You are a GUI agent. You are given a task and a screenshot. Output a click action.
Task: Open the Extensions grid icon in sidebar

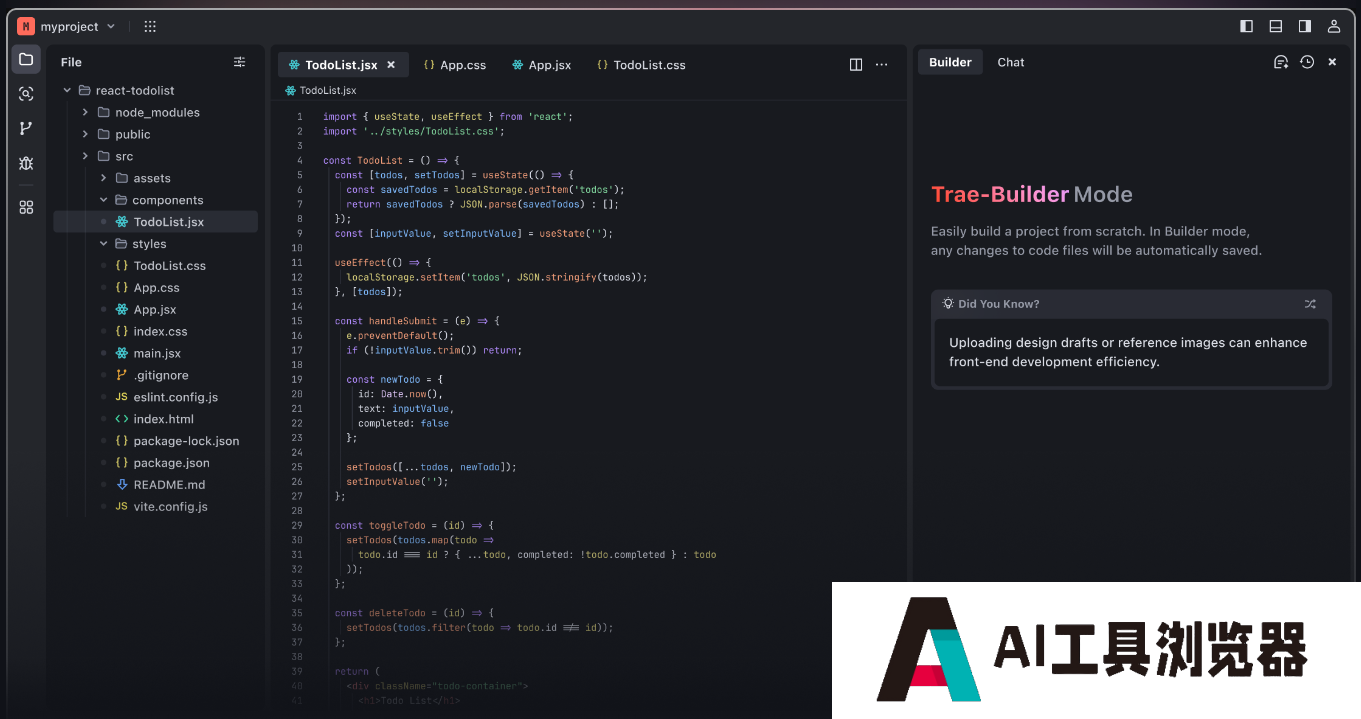point(26,207)
